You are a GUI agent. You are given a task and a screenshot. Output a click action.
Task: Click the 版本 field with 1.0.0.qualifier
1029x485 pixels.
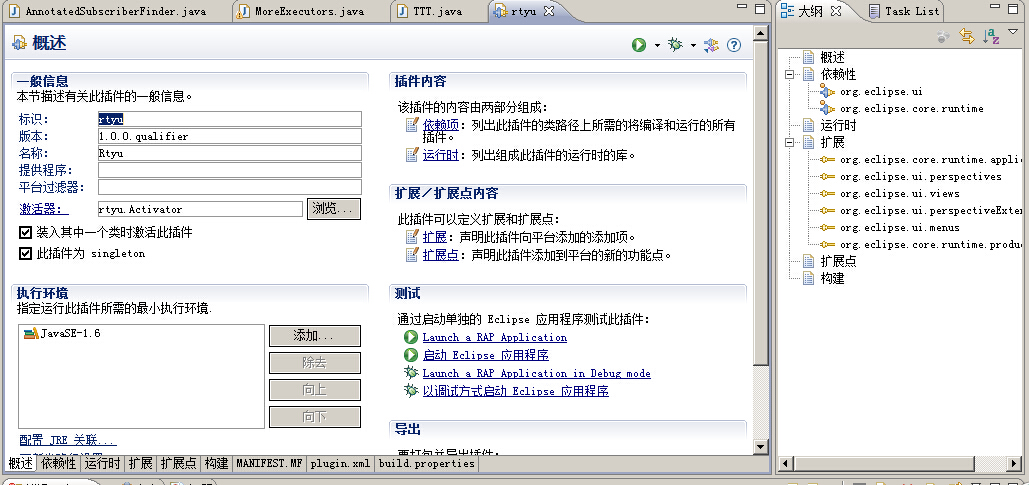(230, 136)
